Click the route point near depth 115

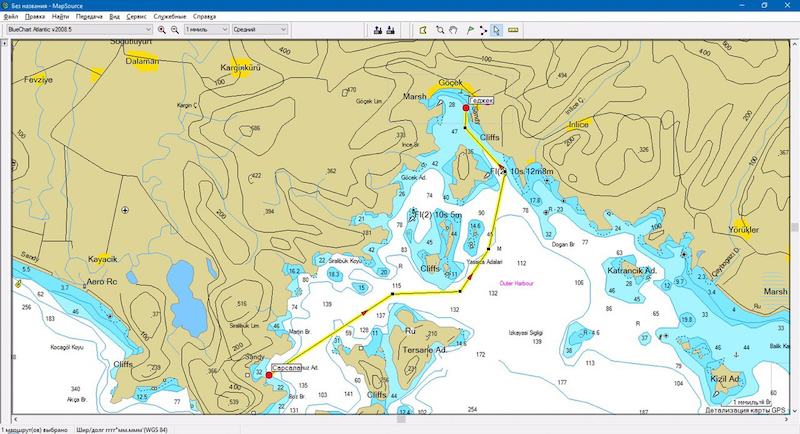[392, 294]
